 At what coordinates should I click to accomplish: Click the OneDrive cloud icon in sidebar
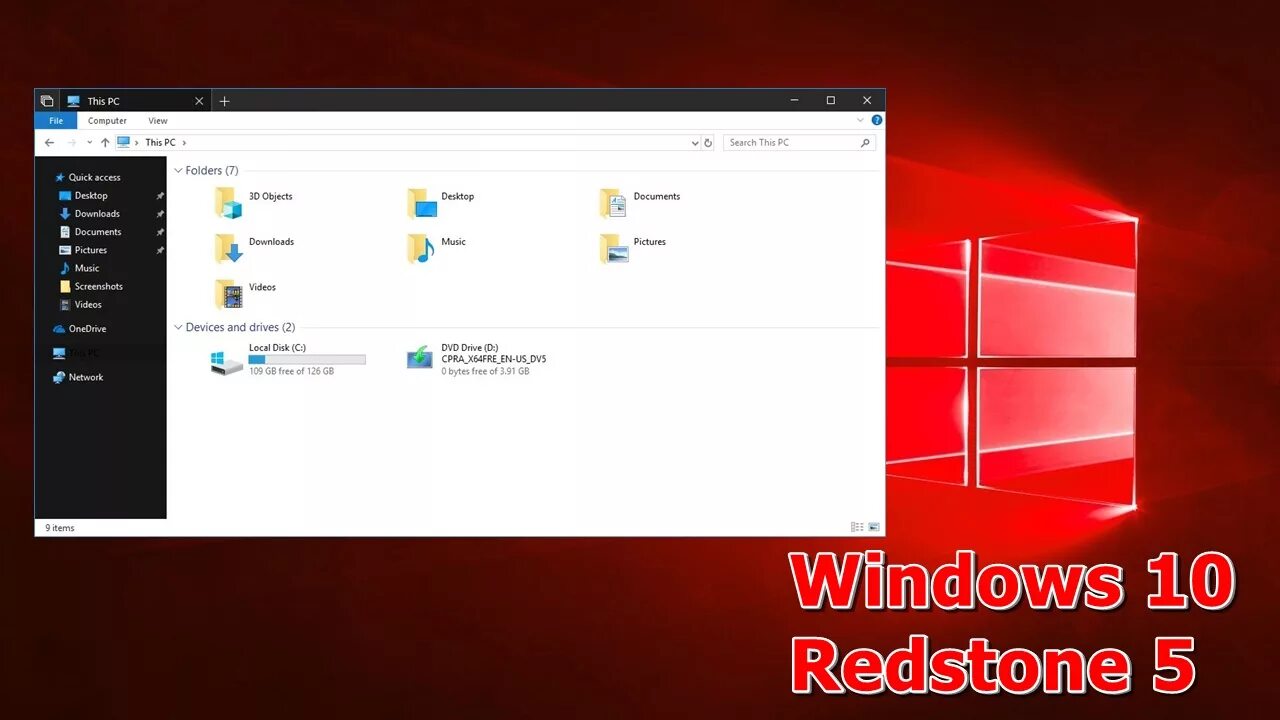pyautogui.click(x=59, y=329)
